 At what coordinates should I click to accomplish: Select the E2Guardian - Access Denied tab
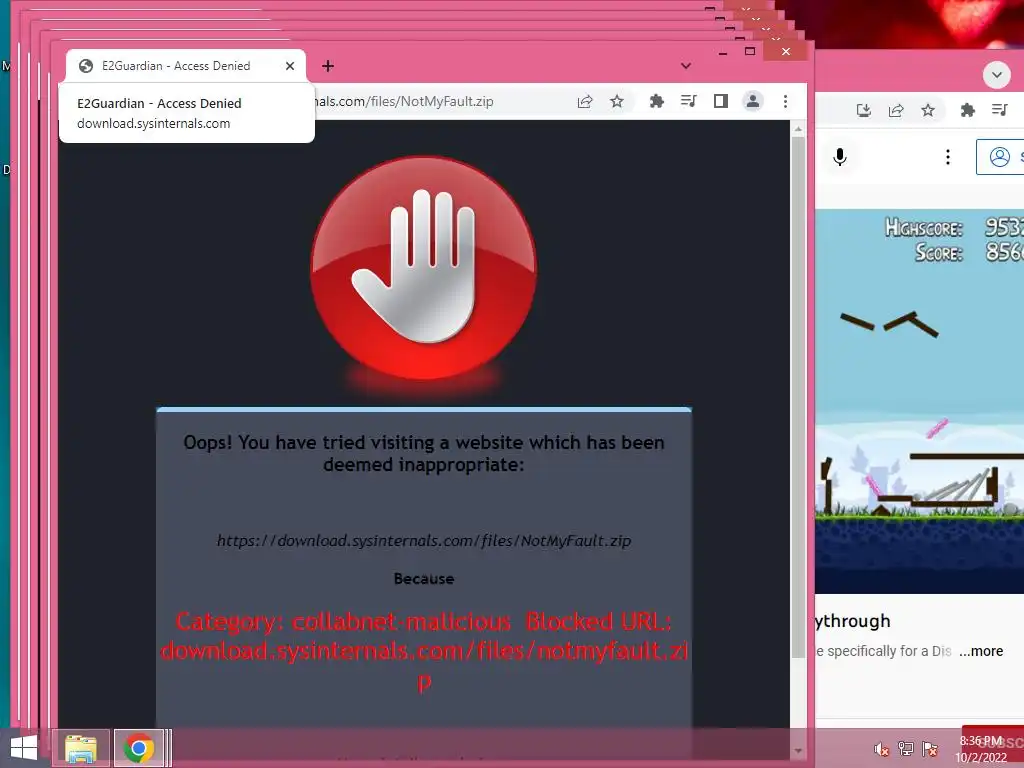(185, 66)
